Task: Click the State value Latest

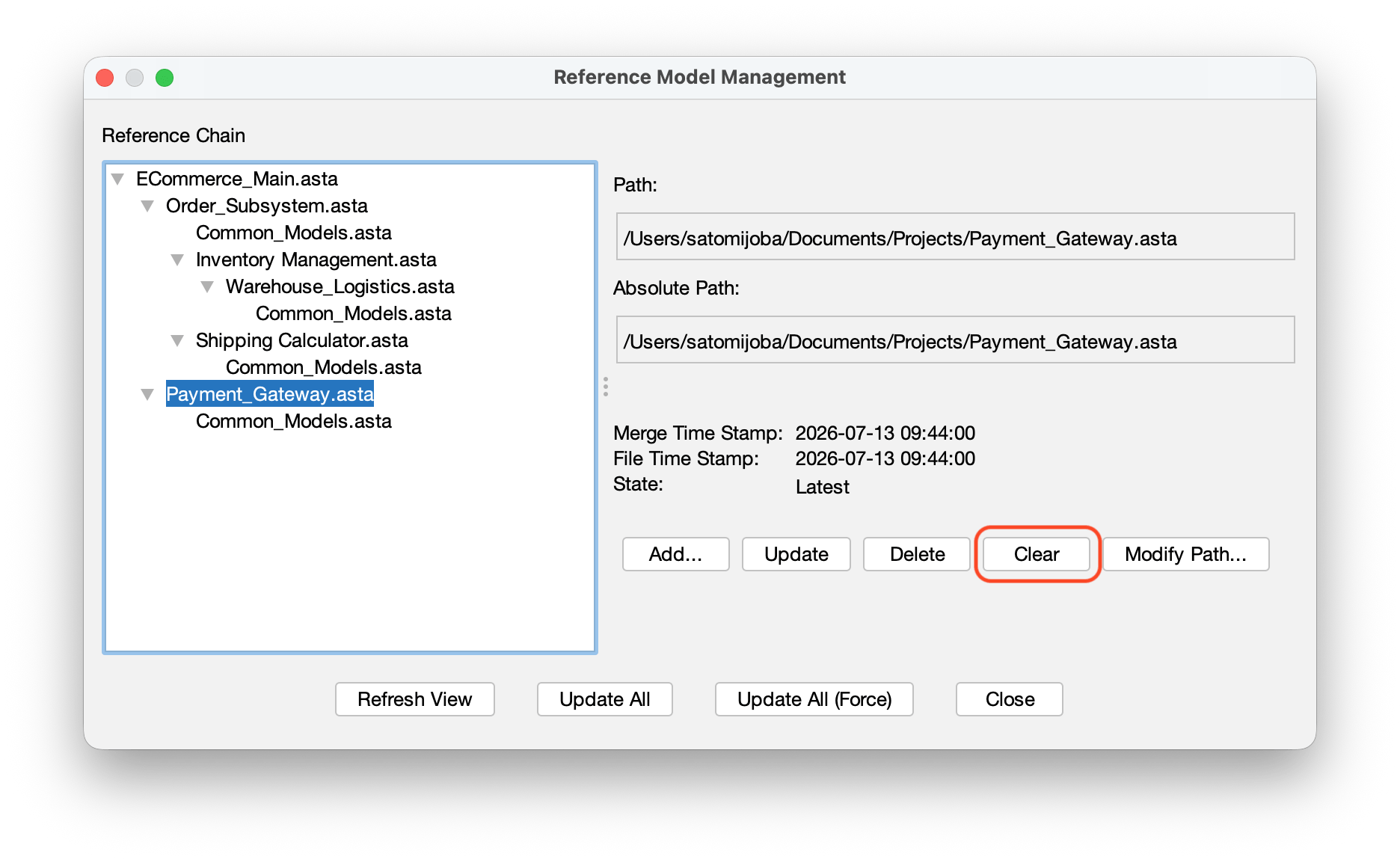Action: click(823, 487)
